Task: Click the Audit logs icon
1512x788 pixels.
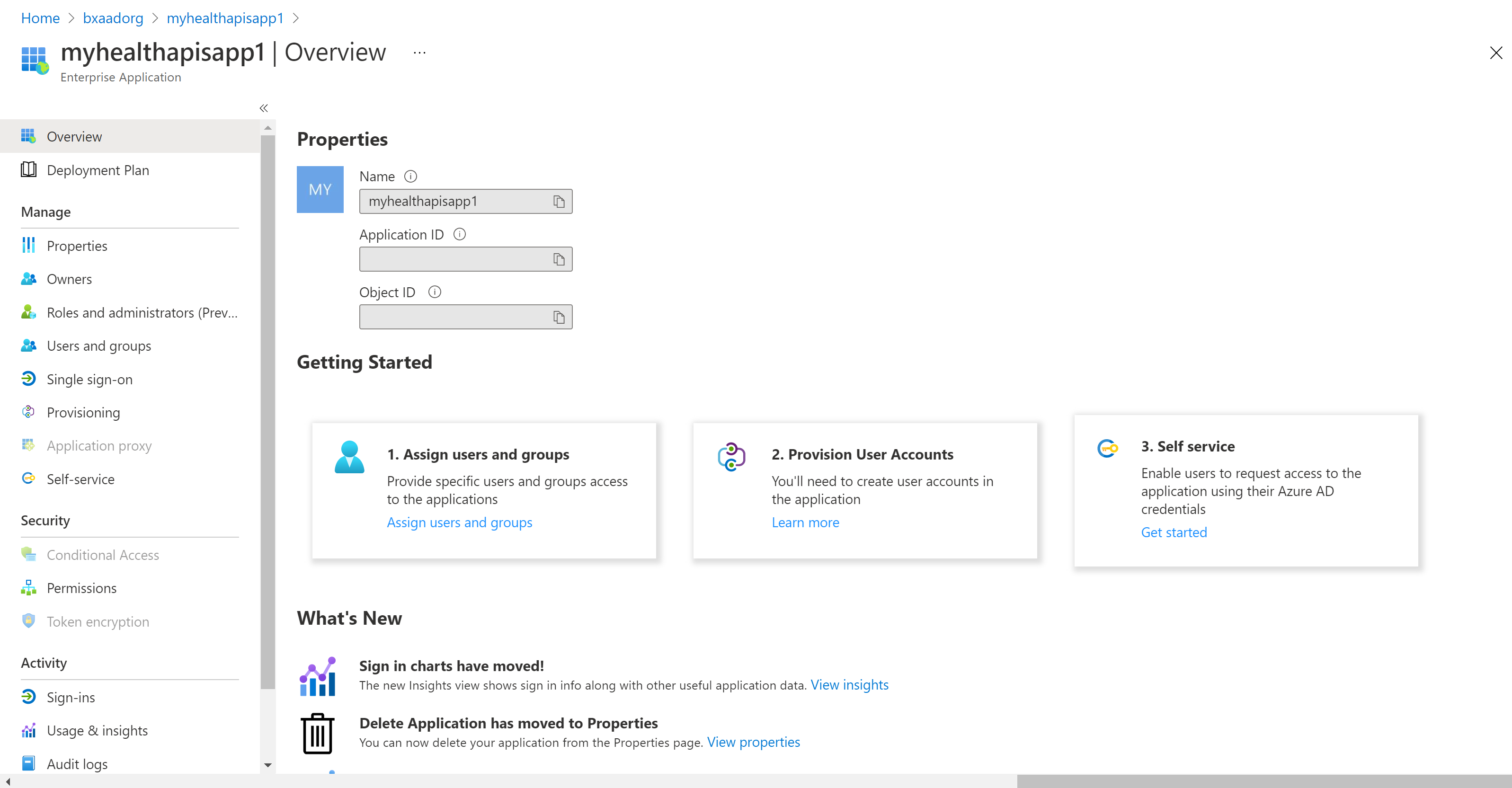Action: pyautogui.click(x=28, y=763)
